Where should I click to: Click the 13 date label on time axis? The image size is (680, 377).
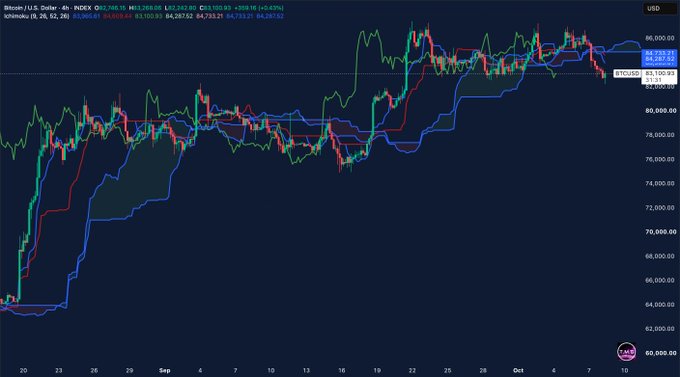coord(306,370)
